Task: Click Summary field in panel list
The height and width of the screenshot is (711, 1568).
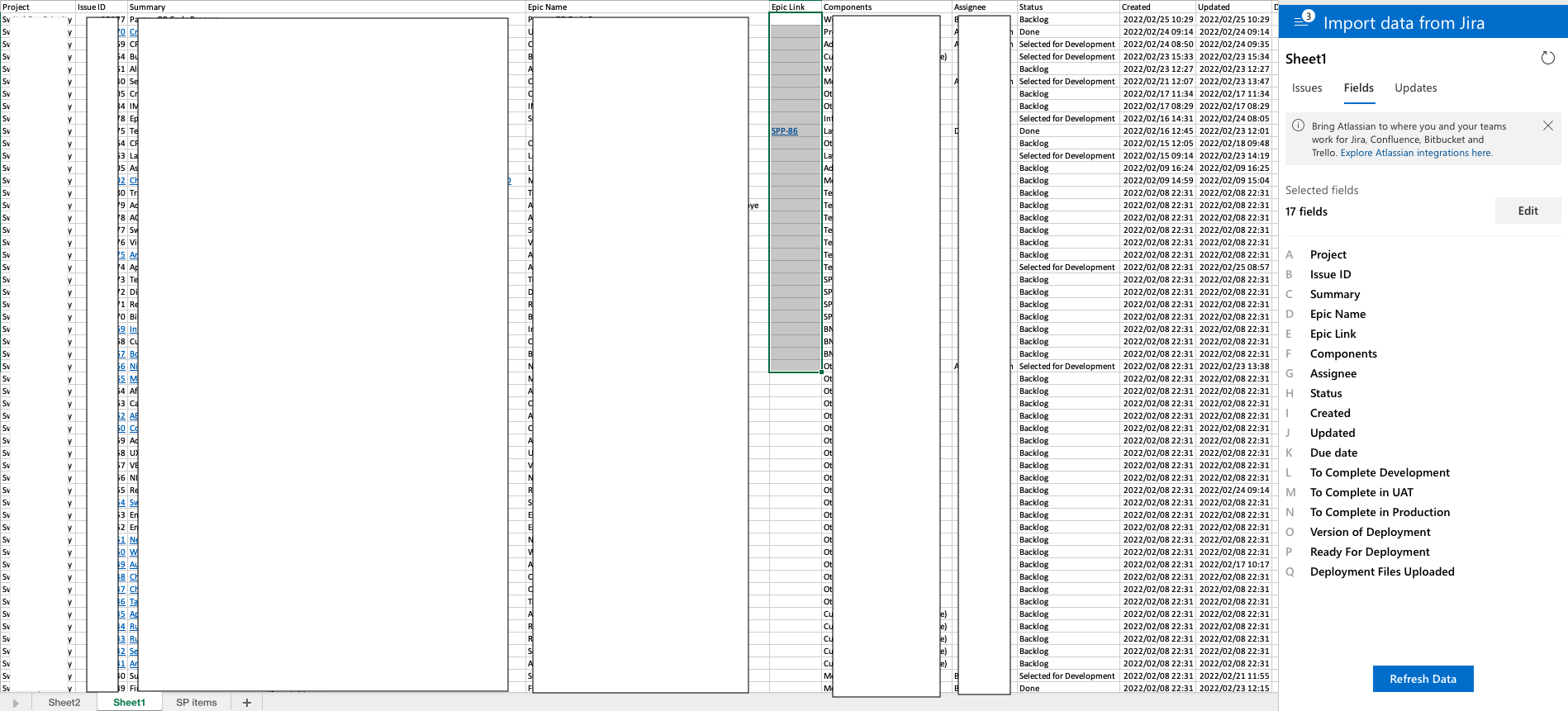Action: pyautogui.click(x=1334, y=294)
